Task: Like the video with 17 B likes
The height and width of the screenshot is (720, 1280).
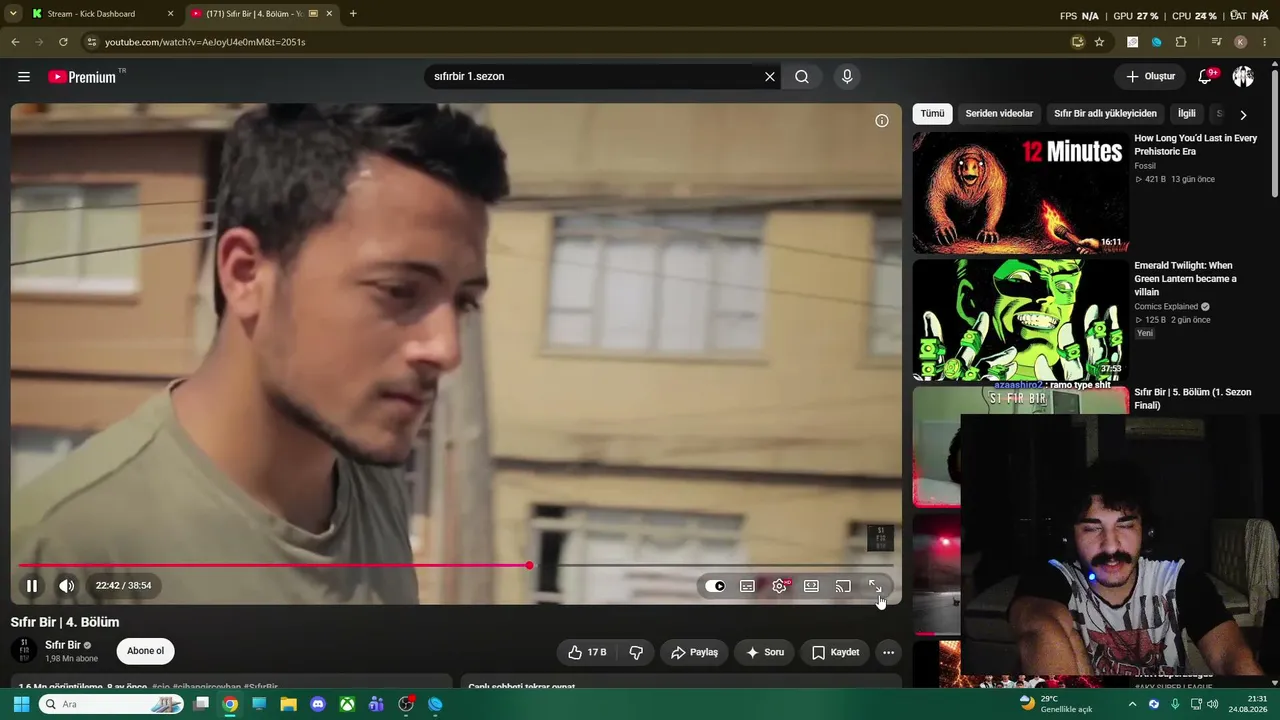Action: pos(586,652)
